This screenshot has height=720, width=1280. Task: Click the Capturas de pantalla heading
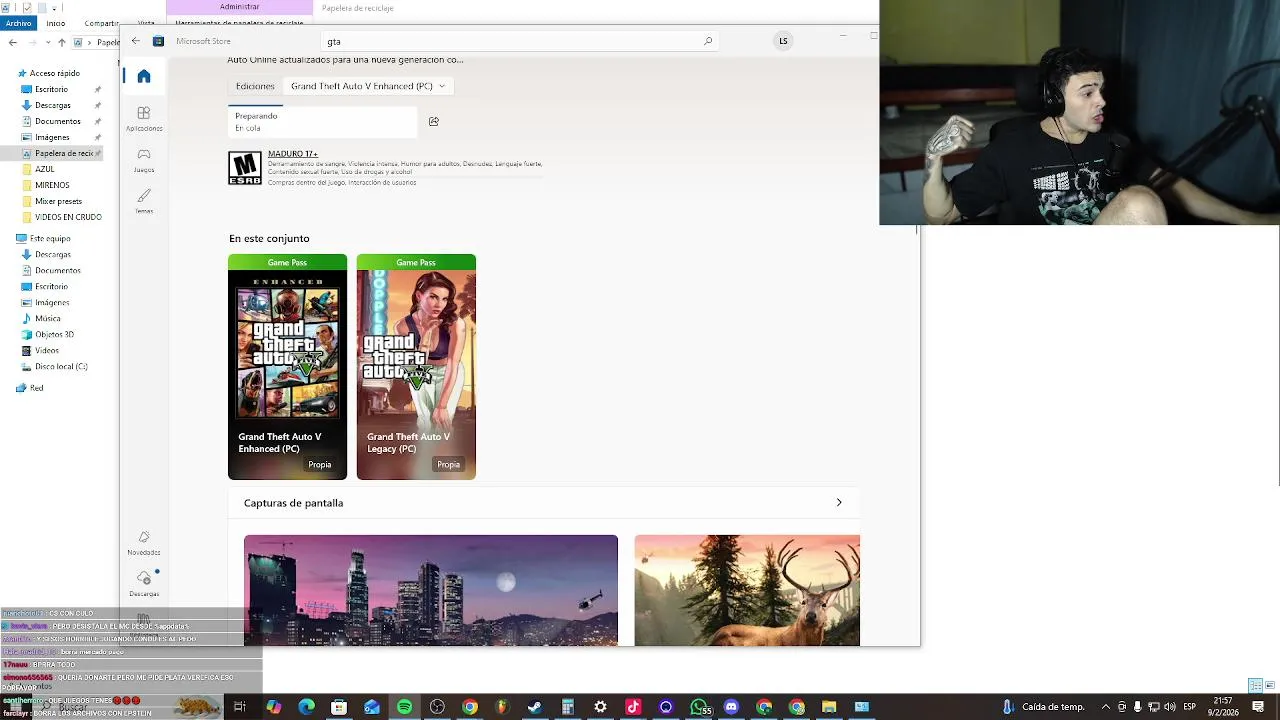tap(293, 503)
